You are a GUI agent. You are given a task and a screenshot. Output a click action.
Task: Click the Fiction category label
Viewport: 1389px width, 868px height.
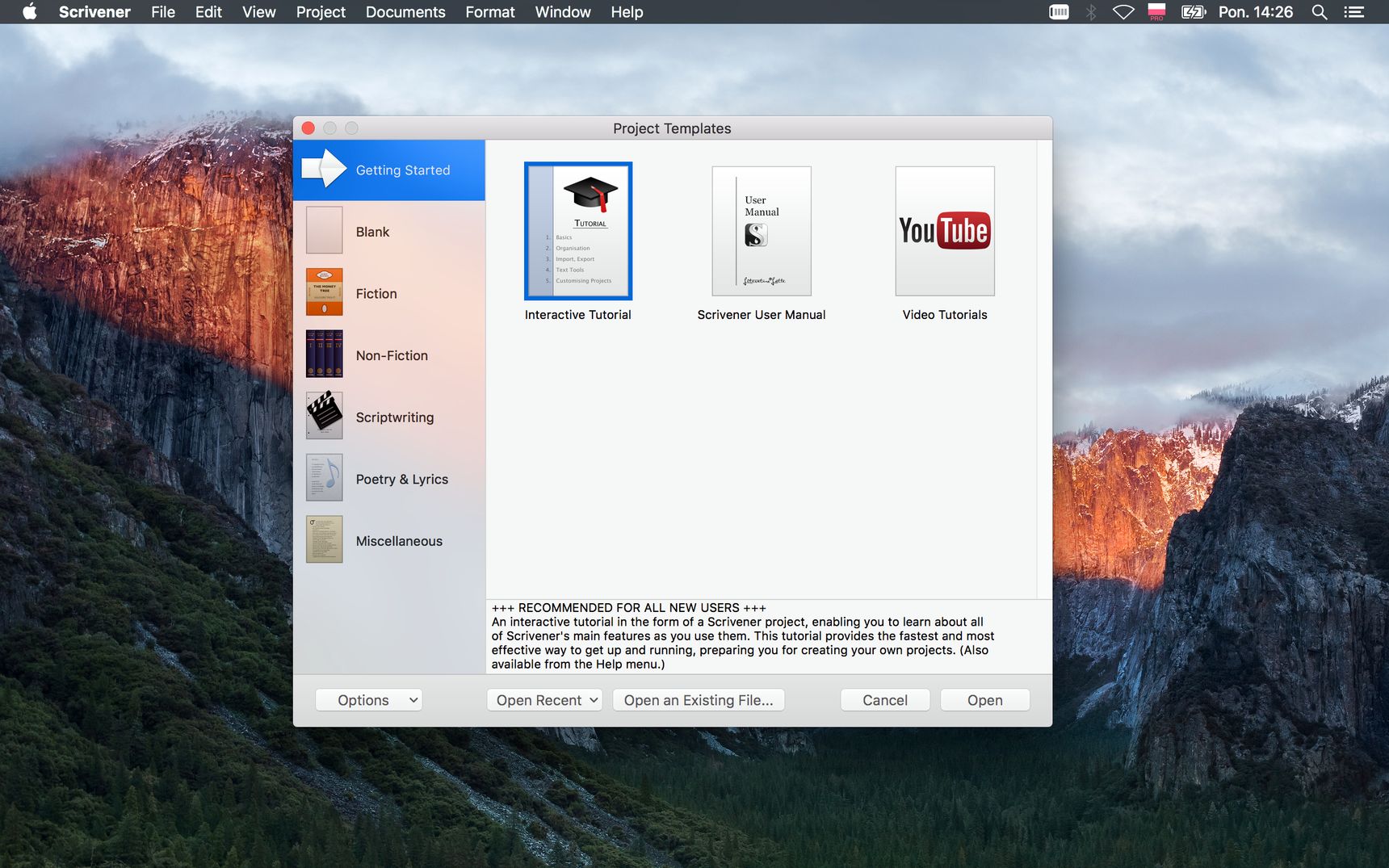tap(376, 294)
